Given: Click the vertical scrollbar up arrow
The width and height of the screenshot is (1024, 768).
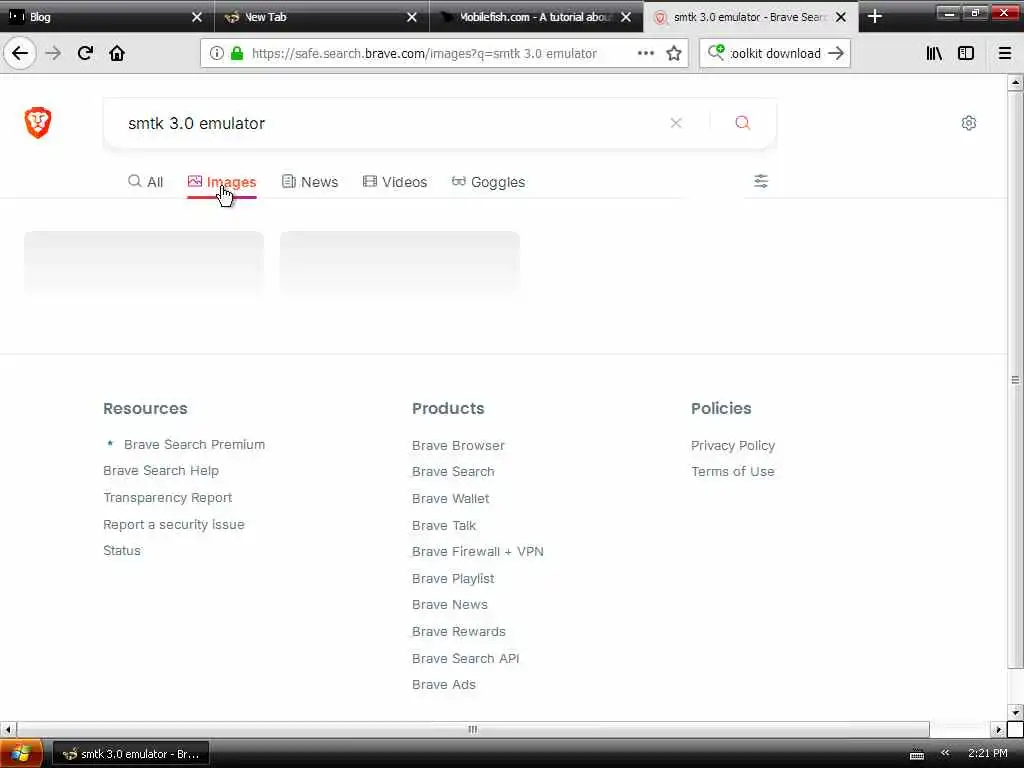Looking at the screenshot, I should click(x=1015, y=82).
